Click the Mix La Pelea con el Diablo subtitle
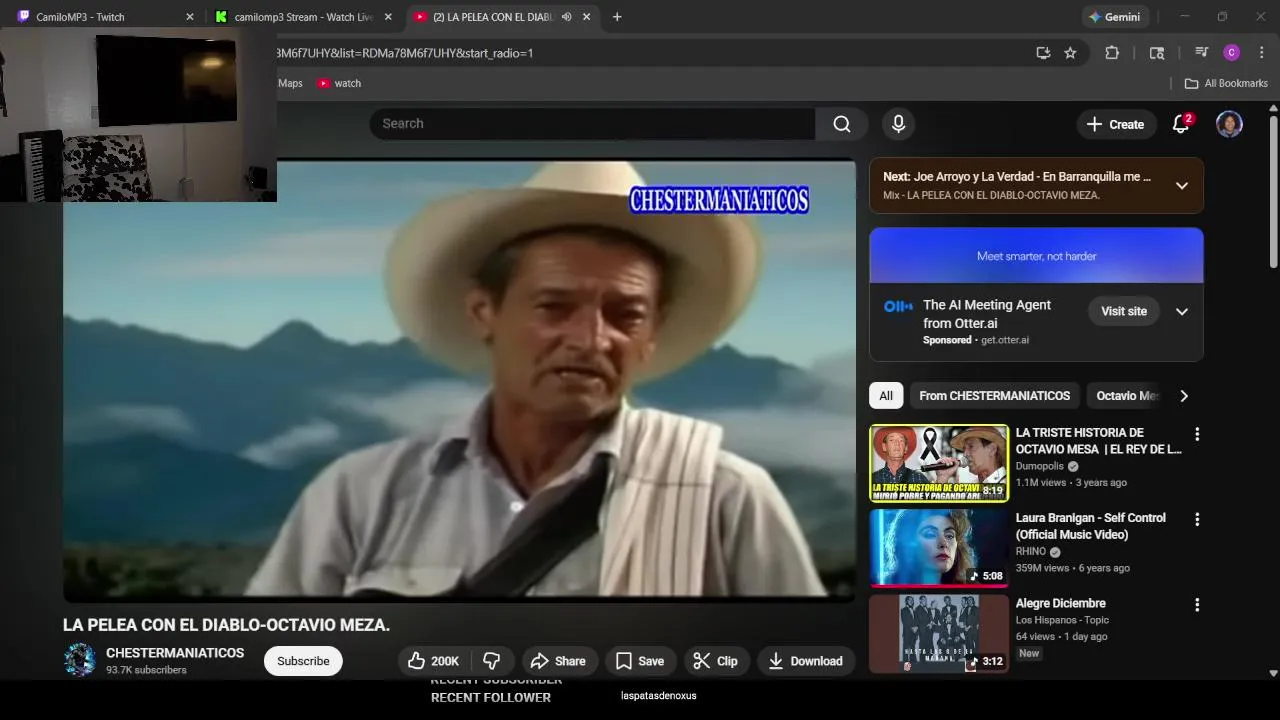 992,195
